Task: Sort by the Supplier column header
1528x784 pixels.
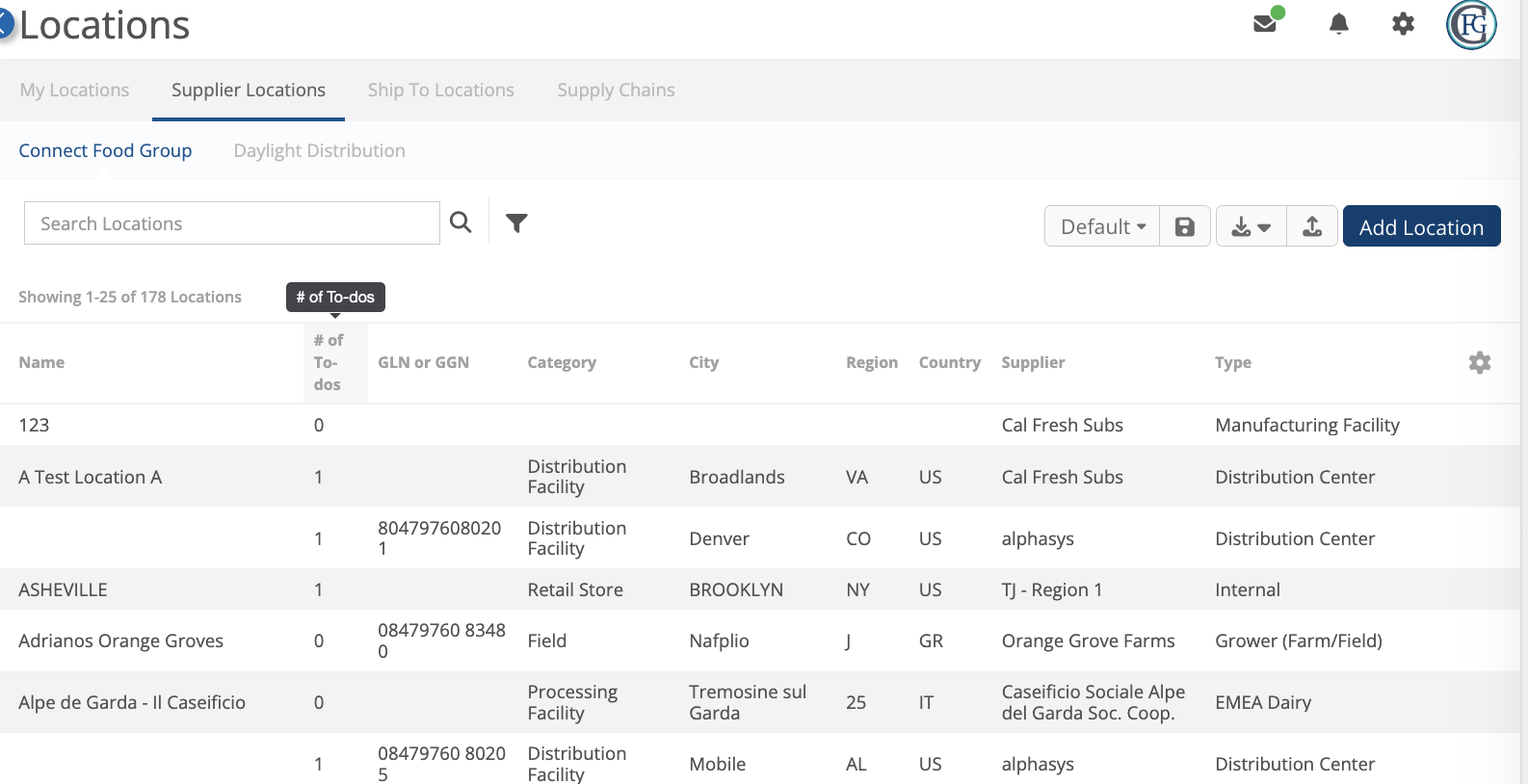Action: [1033, 362]
